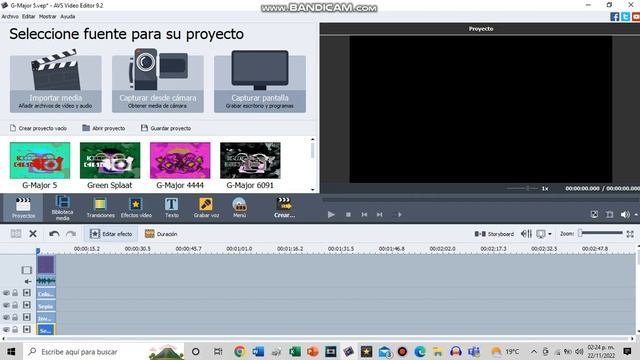The height and width of the screenshot is (360, 640).
Task: Toggle the preview volume speaker icon
Action: coord(625,214)
